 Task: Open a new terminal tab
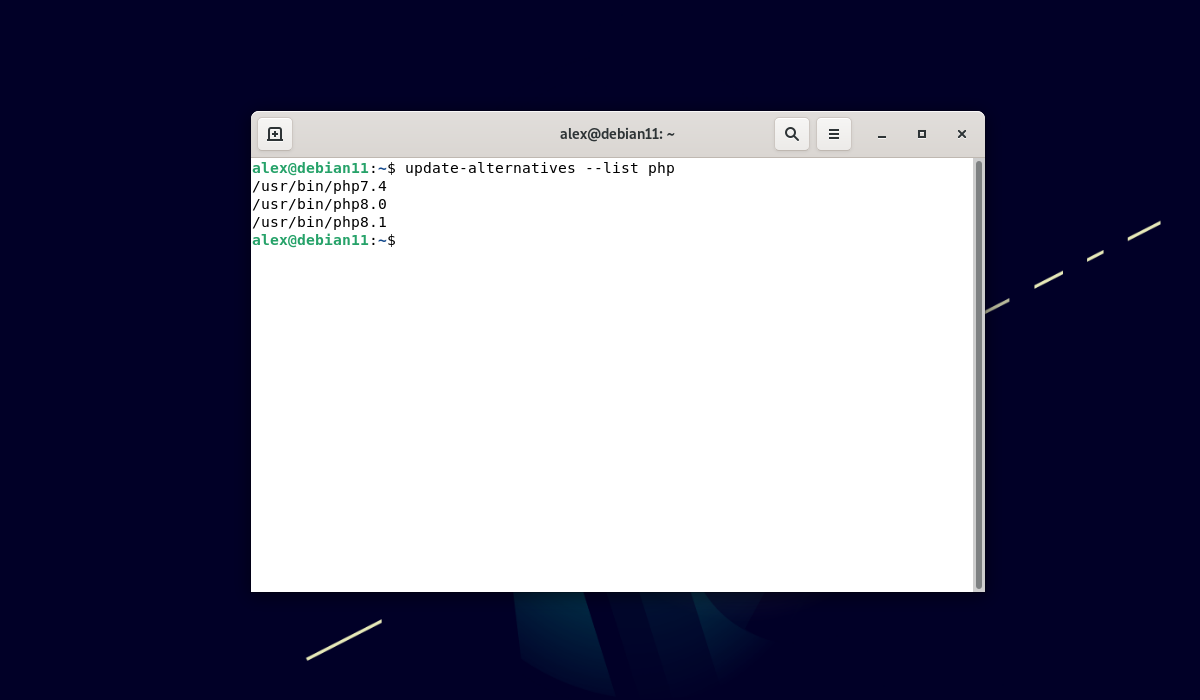[275, 134]
